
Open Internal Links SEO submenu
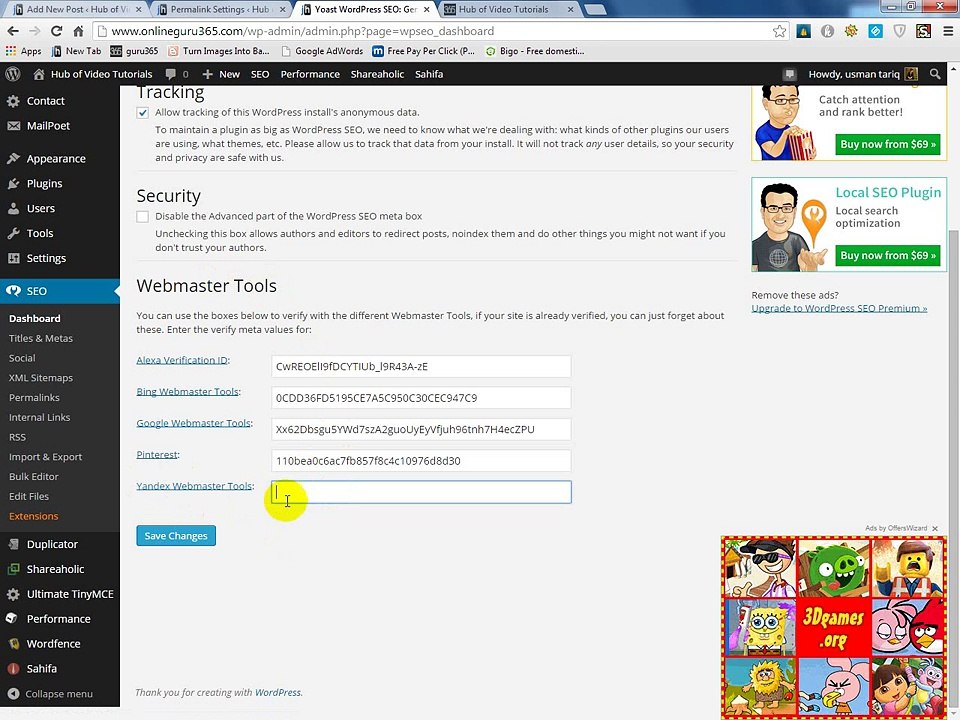(x=39, y=418)
